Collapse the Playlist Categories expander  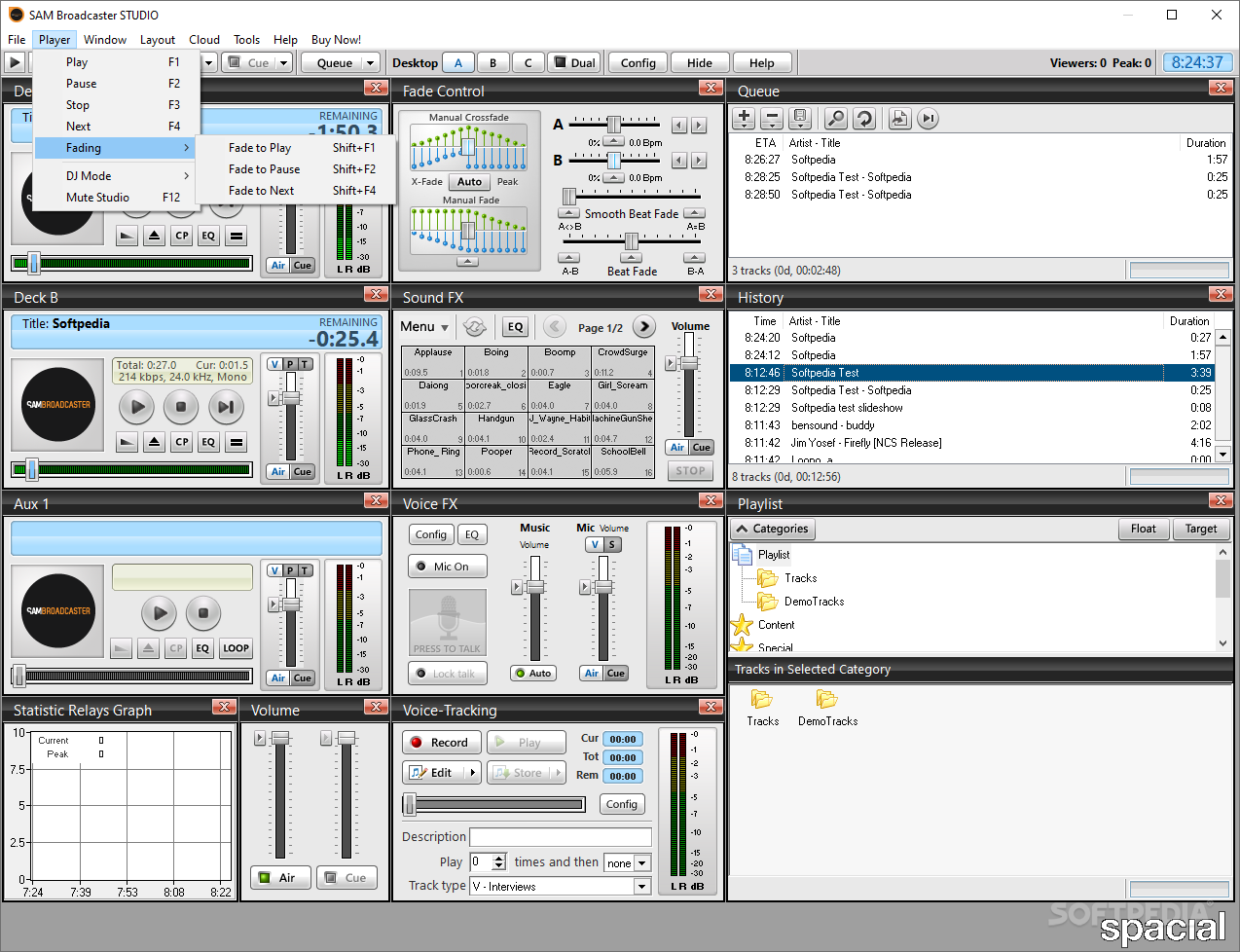point(774,530)
